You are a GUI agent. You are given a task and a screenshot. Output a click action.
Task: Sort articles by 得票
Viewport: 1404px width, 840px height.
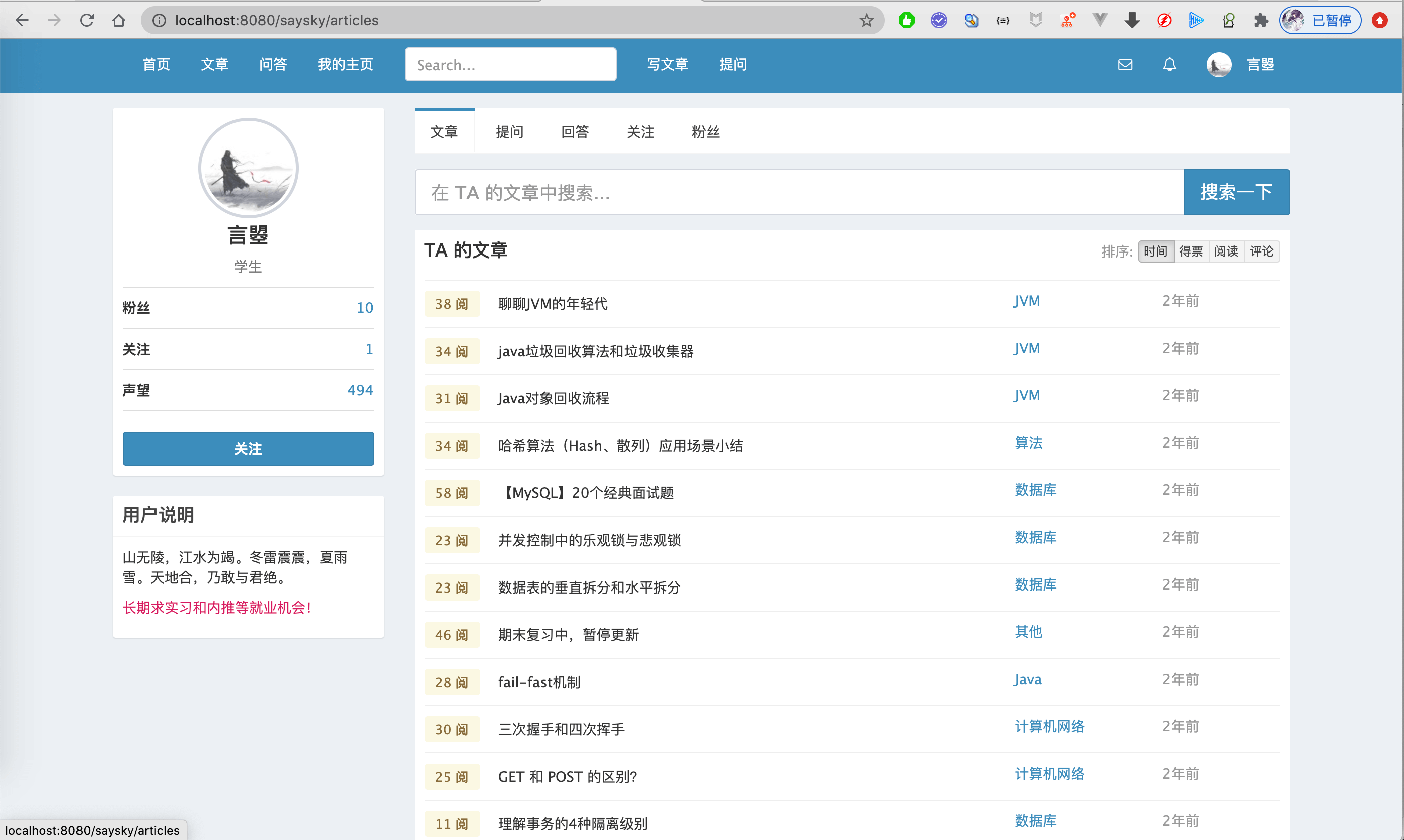pyautogui.click(x=1191, y=251)
